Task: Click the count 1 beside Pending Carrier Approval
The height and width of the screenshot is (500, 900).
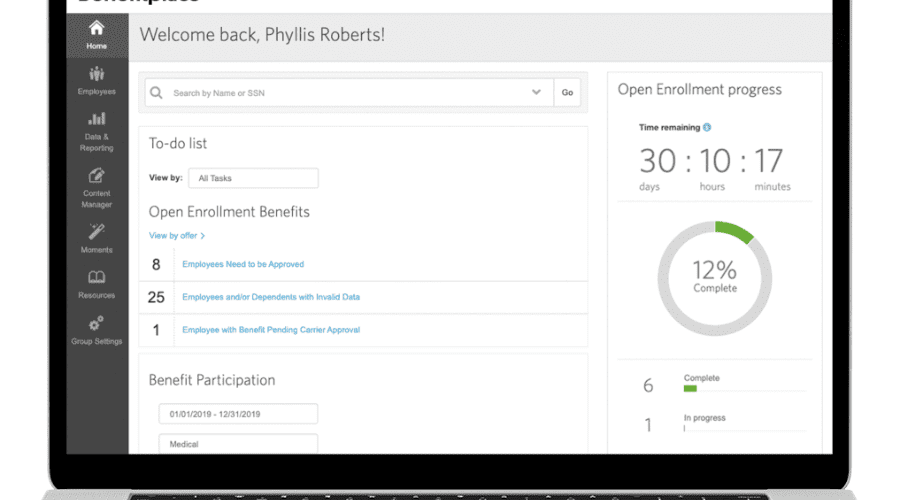Action: 156,330
